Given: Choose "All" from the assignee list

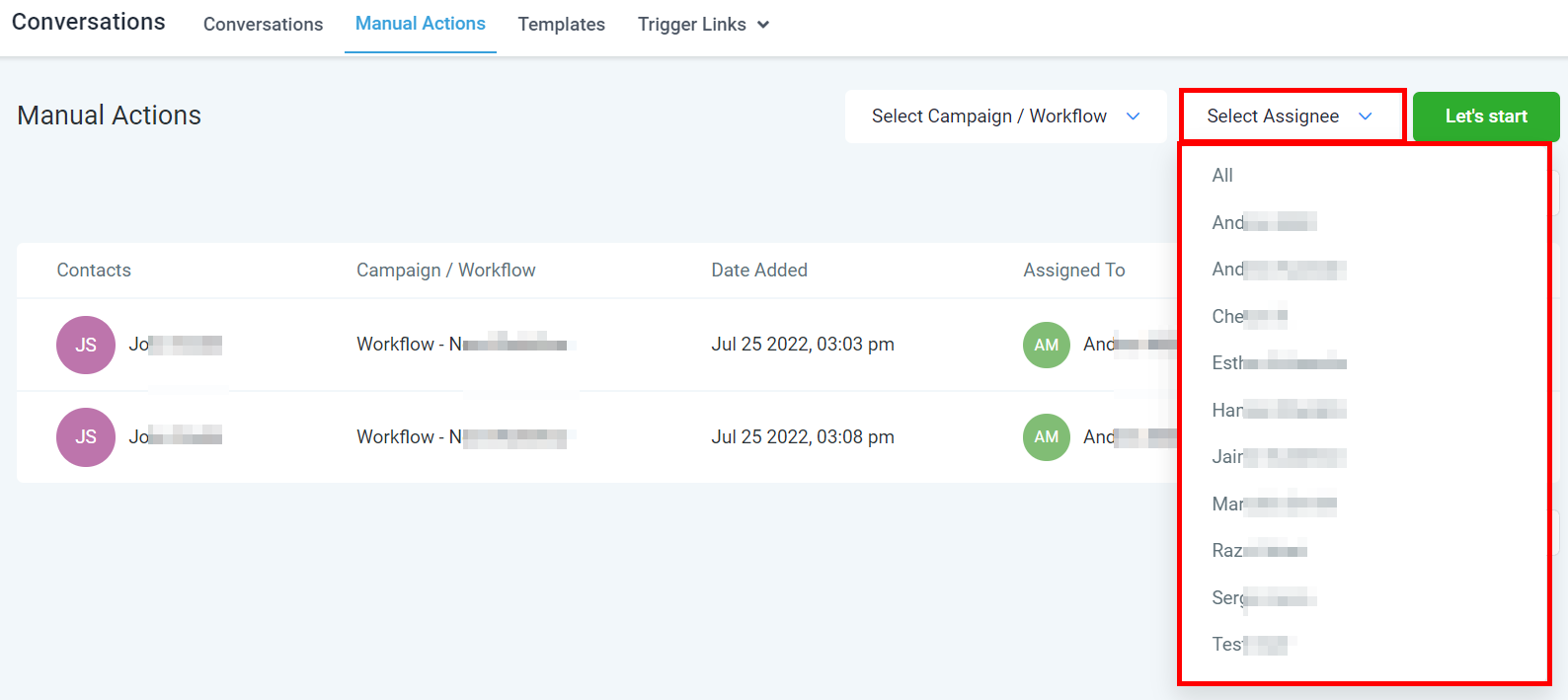Looking at the screenshot, I should (1222, 176).
